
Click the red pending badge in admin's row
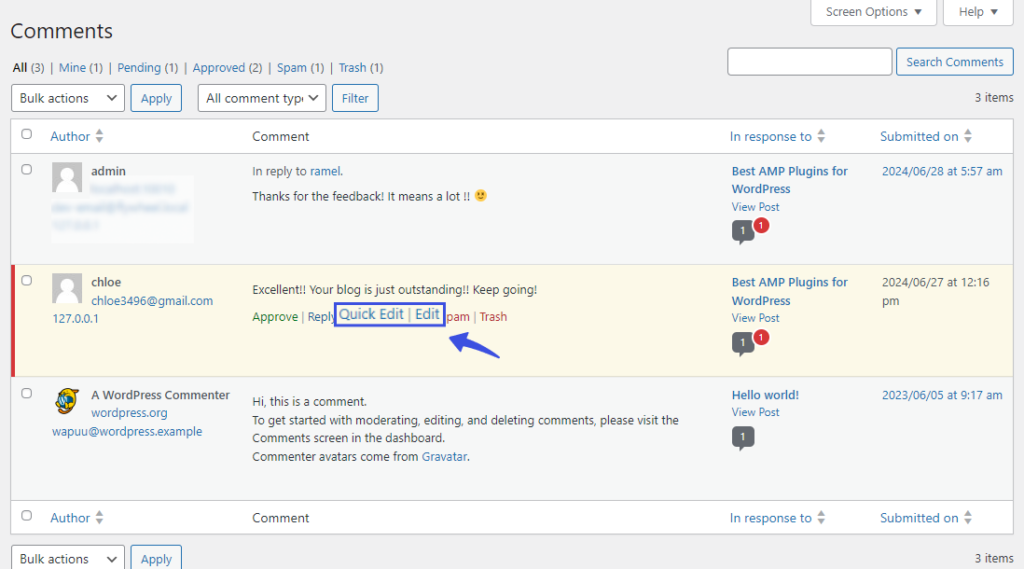761,225
